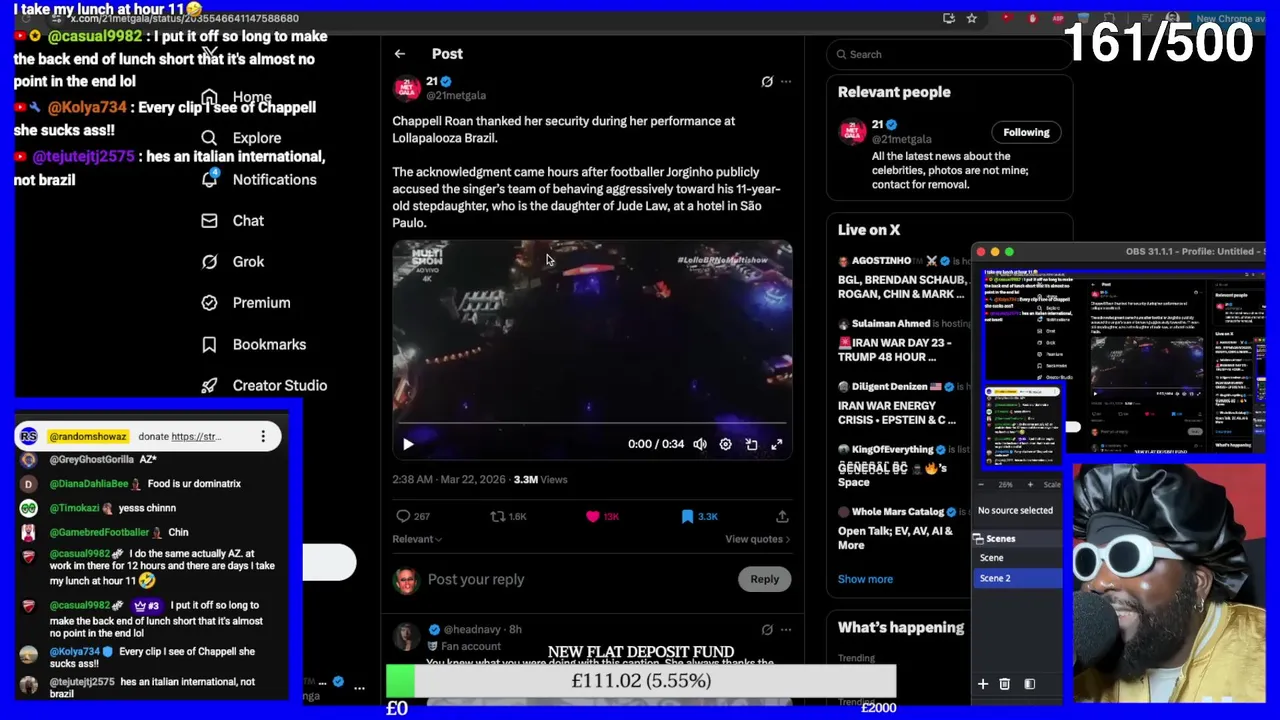Click the Reply button

pos(765,579)
